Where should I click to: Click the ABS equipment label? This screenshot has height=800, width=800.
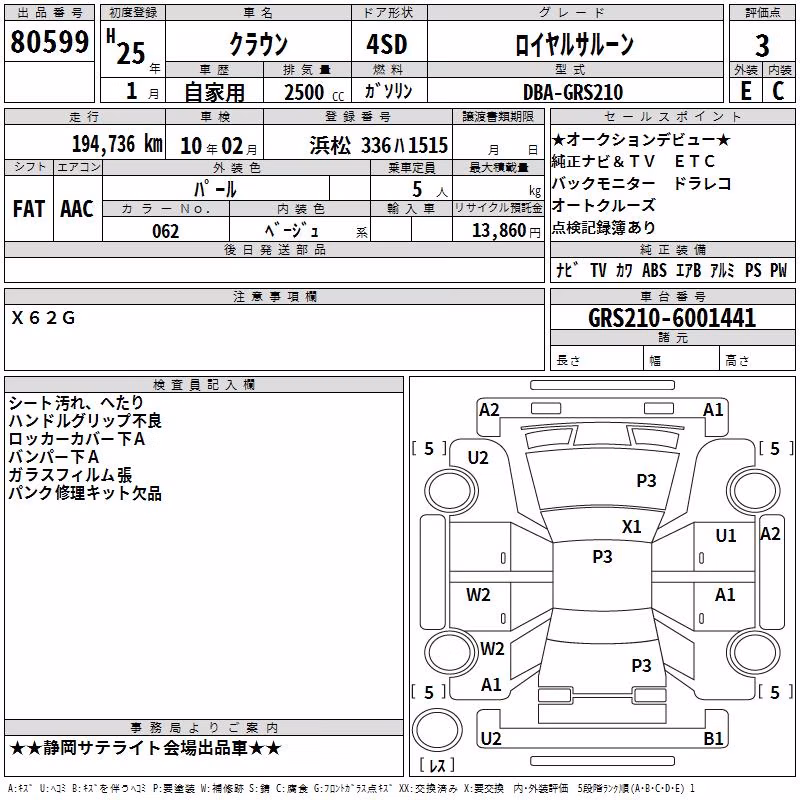[654, 270]
